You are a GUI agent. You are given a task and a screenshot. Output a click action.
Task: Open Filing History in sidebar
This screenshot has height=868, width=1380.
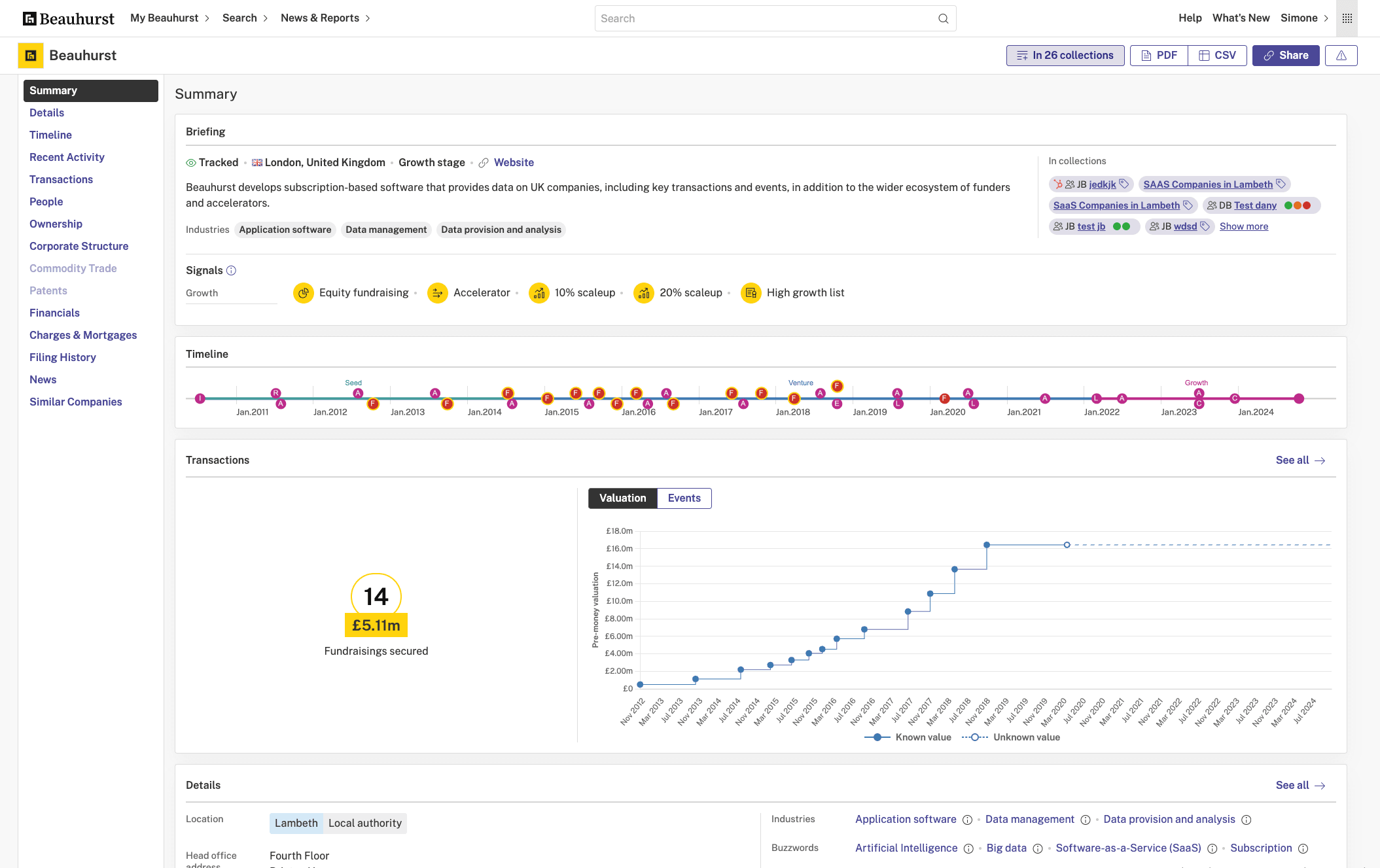pos(62,358)
